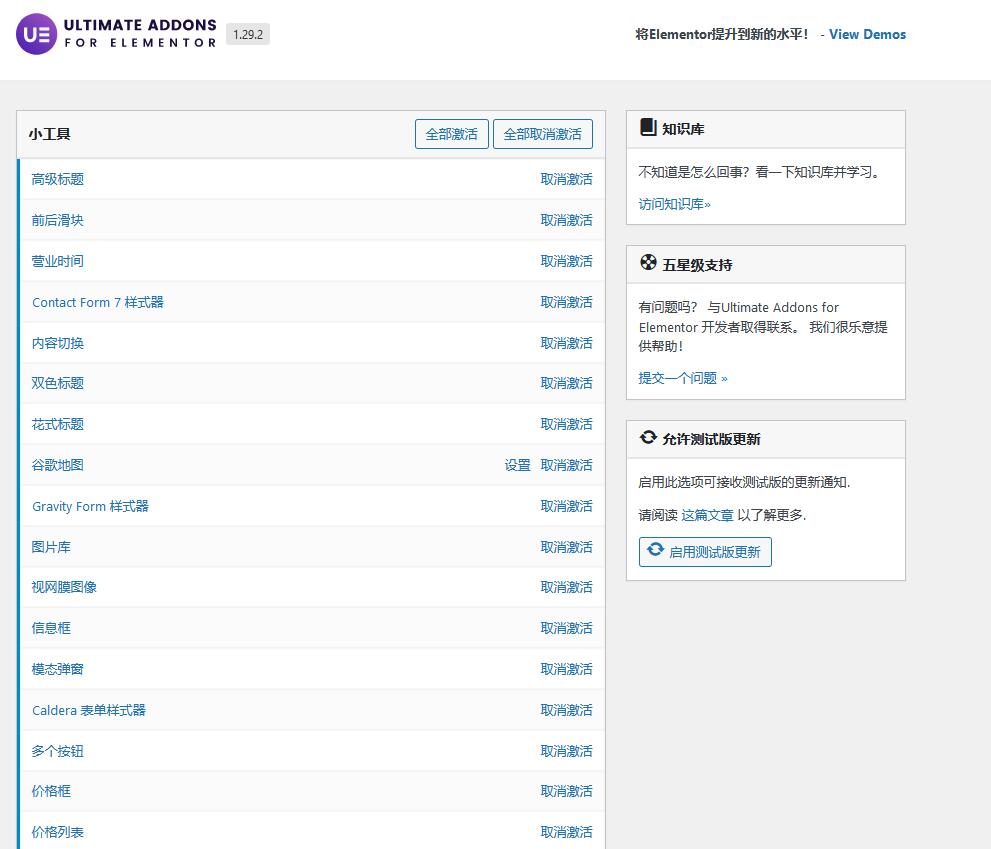The image size is (991, 849).
Task: Deactivate the 信息框 widget
Action: point(566,628)
